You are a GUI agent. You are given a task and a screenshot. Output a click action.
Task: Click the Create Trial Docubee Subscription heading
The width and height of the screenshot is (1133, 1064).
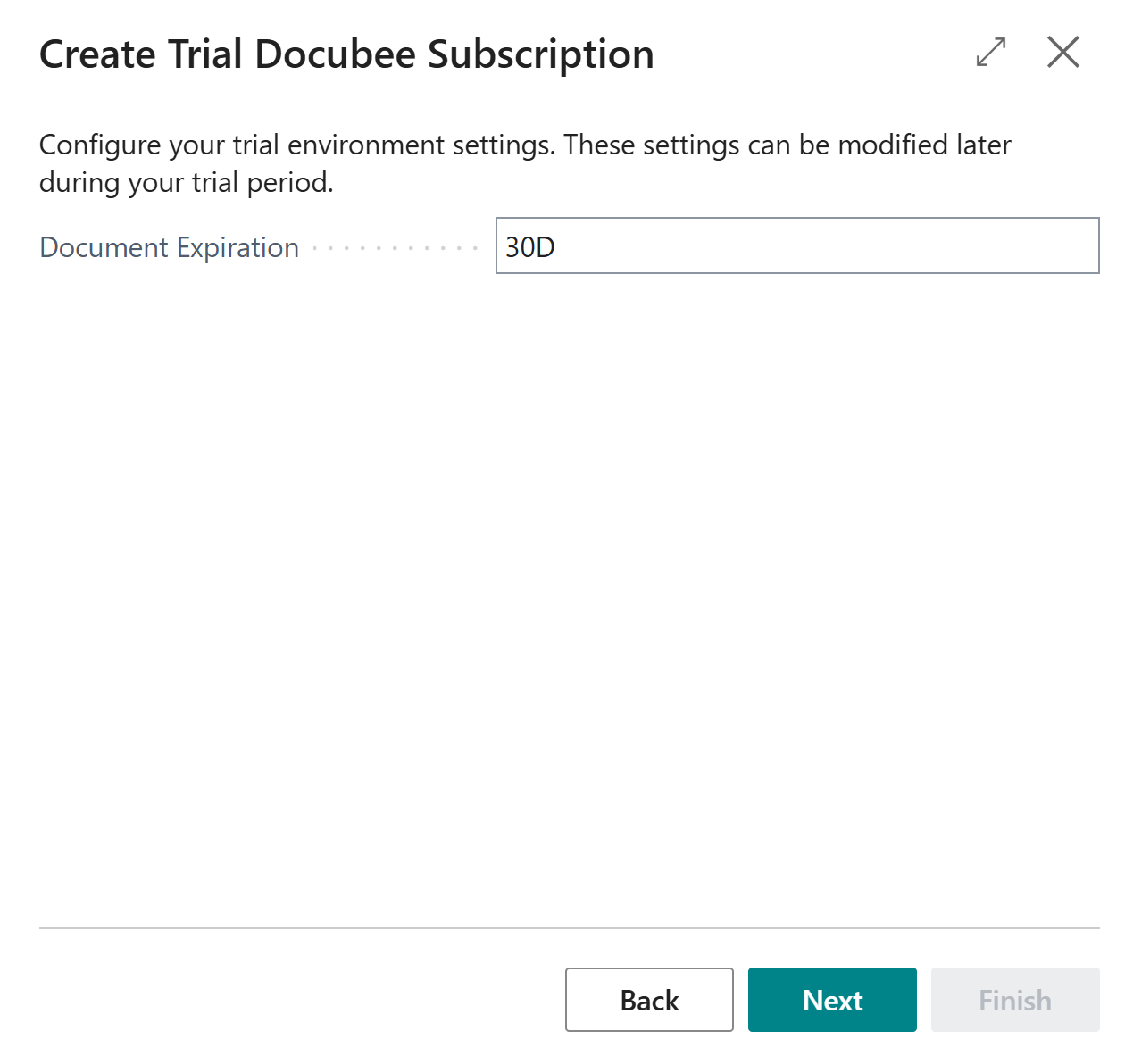point(346,54)
